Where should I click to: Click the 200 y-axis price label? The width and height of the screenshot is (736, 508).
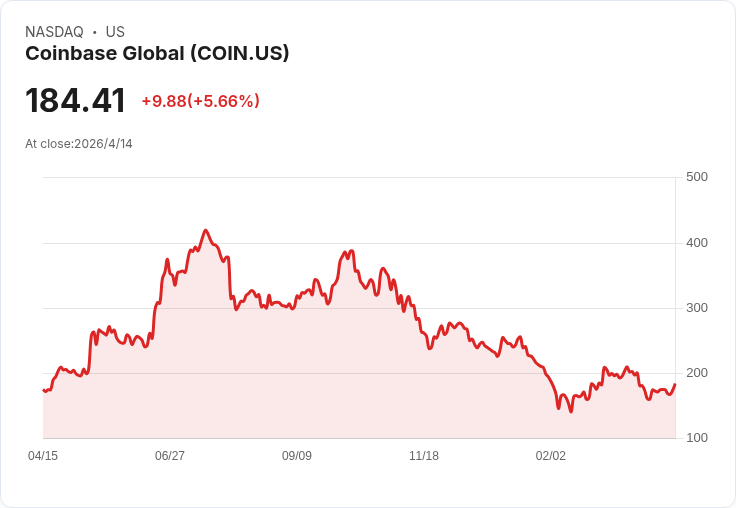point(696,373)
